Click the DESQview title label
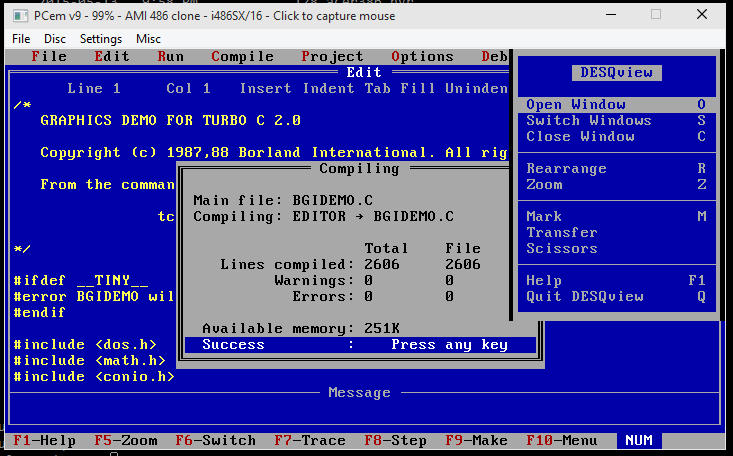The image size is (733, 456). click(617, 72)
